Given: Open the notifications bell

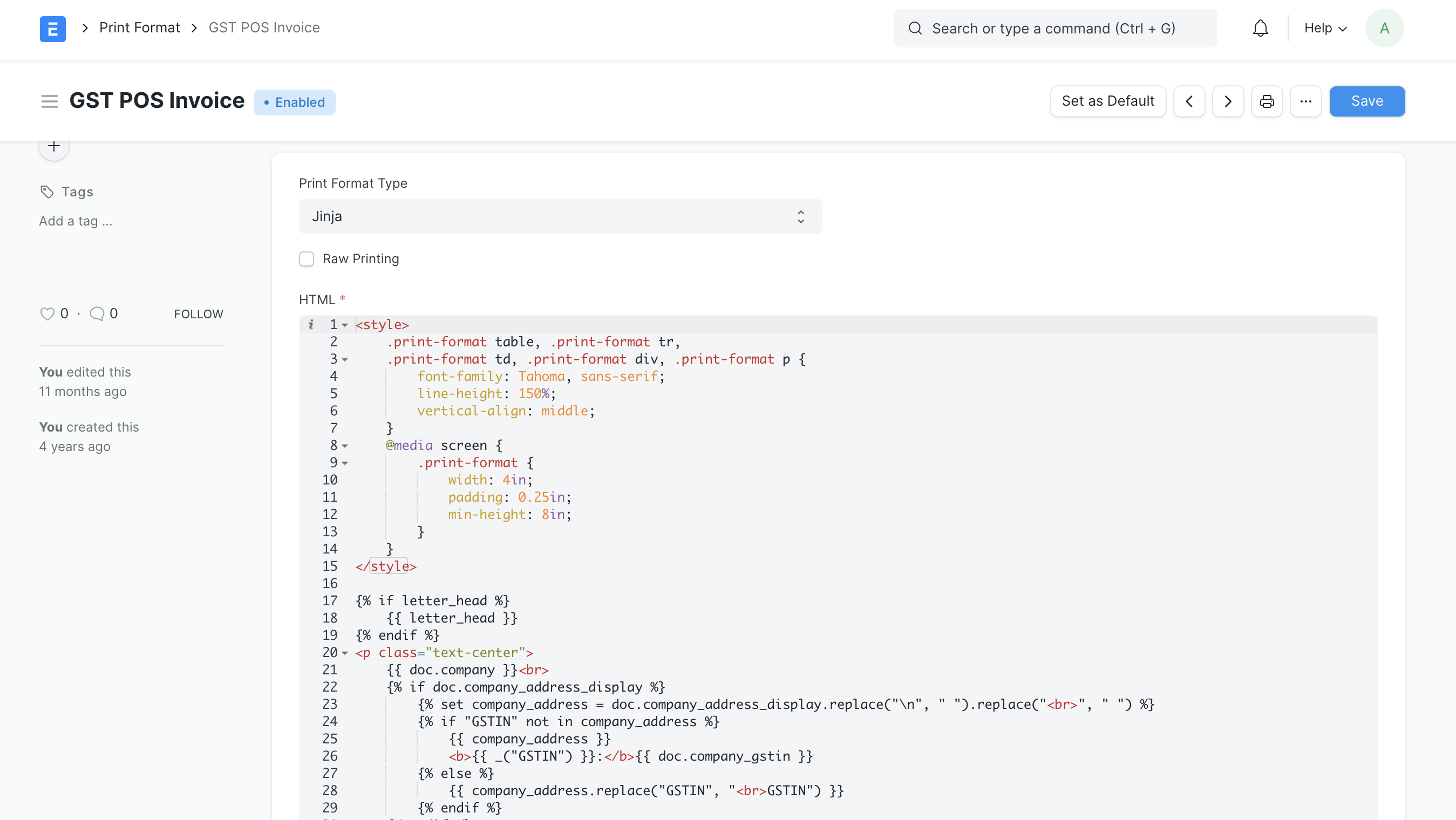Looking at the screenshot, I should [1261, 28].
